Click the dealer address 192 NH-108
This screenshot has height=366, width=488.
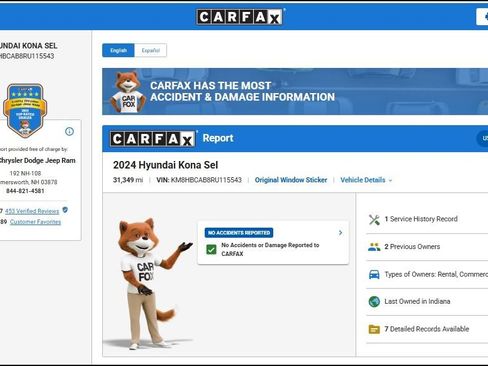[x=25, y=173]
